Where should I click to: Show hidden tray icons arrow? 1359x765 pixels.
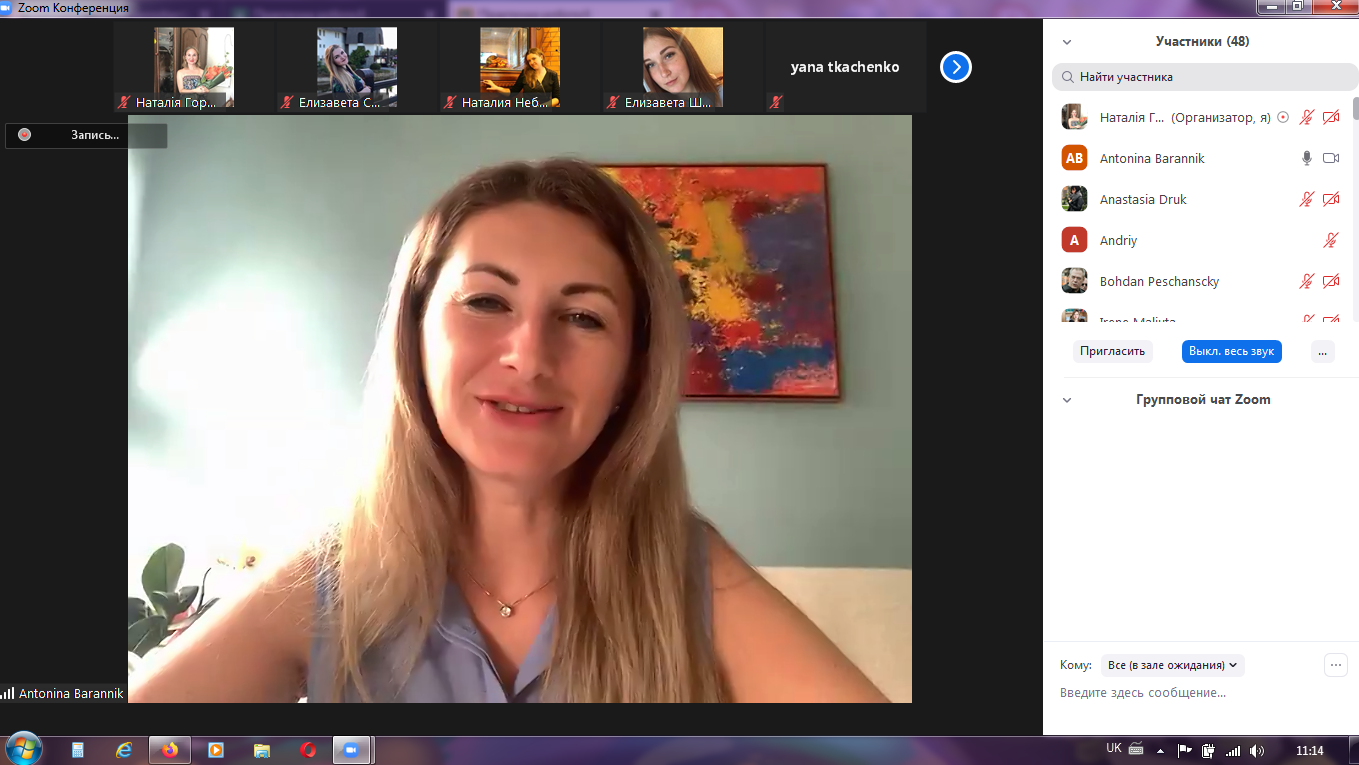pos(1161,750)
